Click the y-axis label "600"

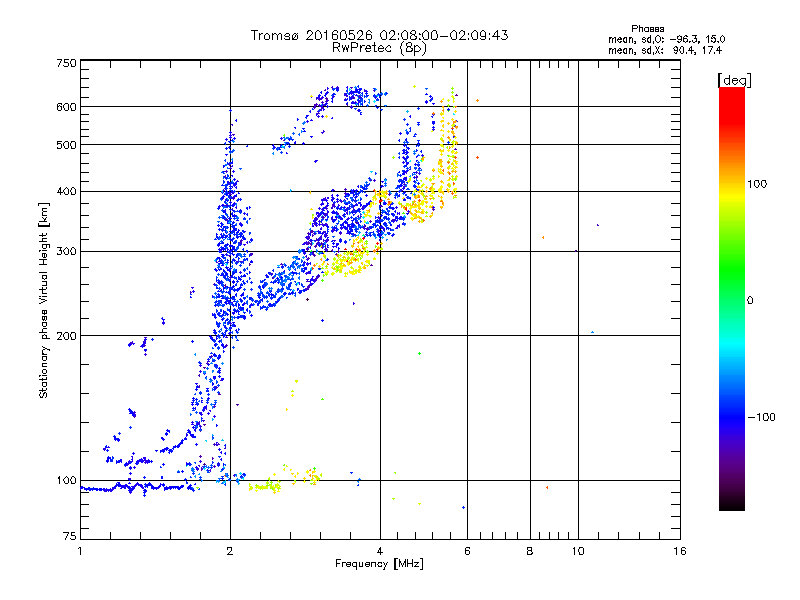66,107
